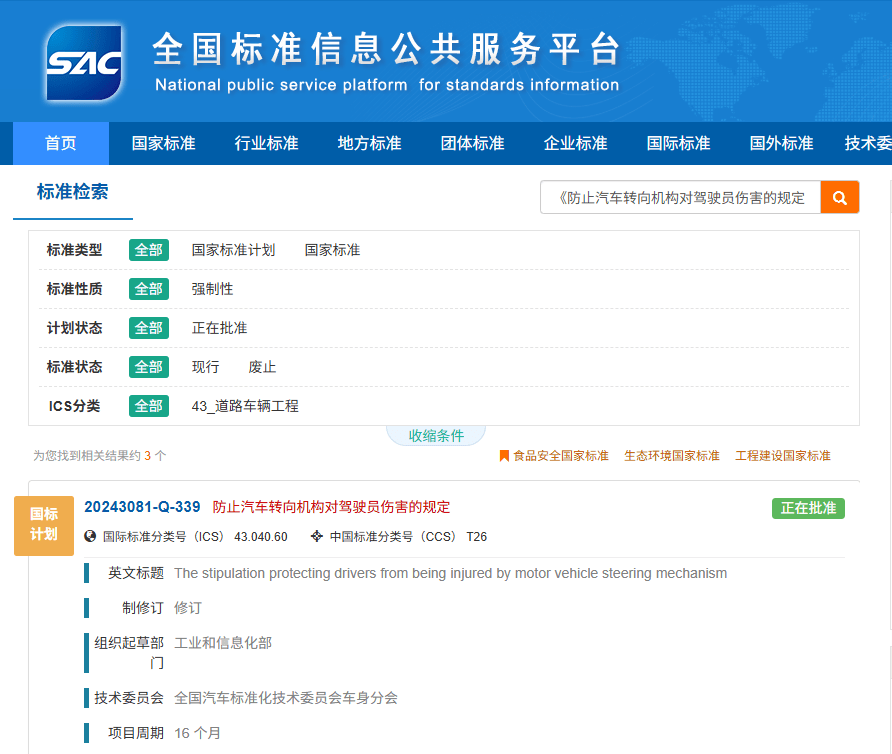Select the 现行 standard status filter
892x754 pixels.
205,367
